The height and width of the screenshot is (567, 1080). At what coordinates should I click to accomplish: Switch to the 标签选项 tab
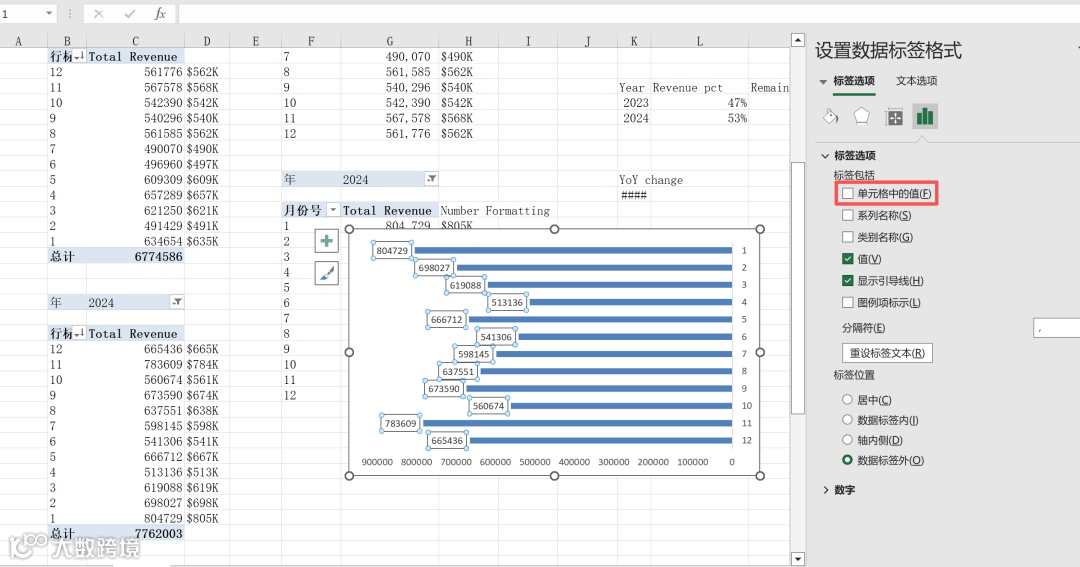click(x=854, y=81)
